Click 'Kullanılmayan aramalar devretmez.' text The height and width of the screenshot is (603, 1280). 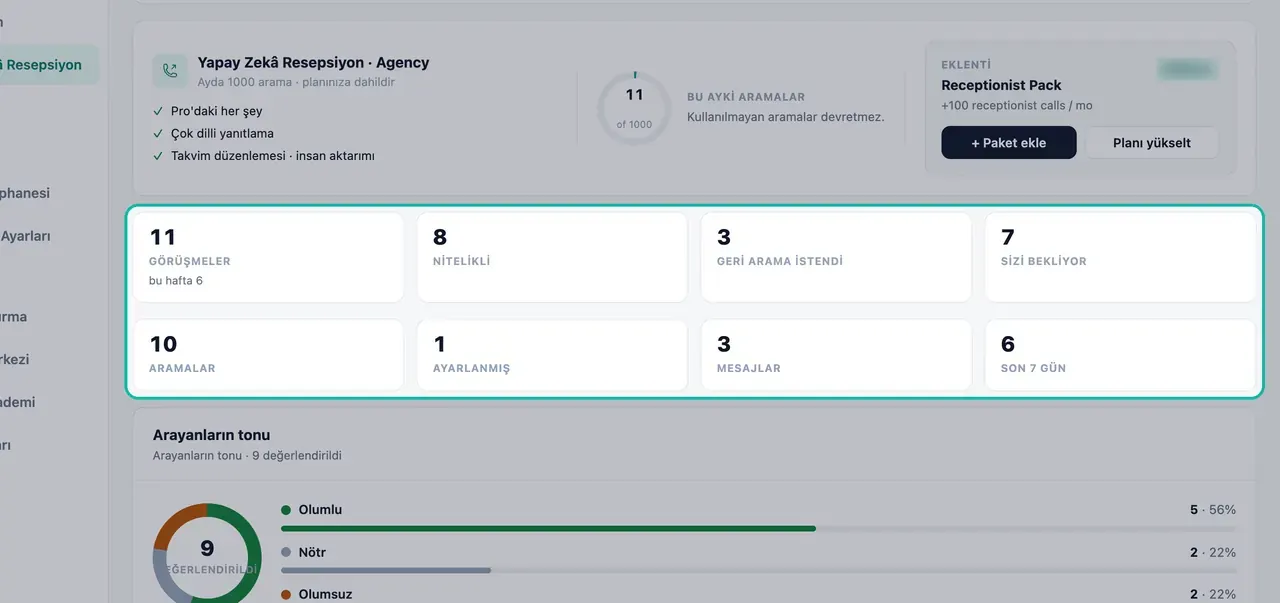(x=786, y=116)
